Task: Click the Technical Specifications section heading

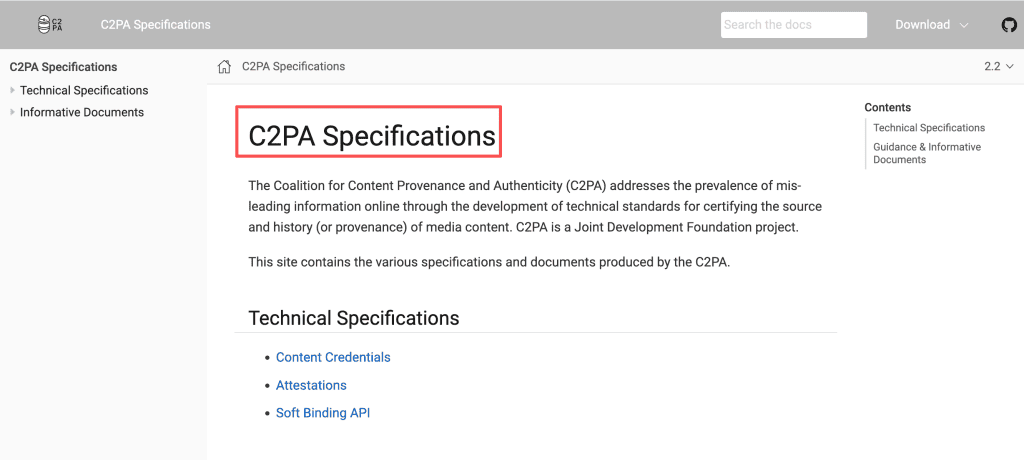Action: coord(353,318)
